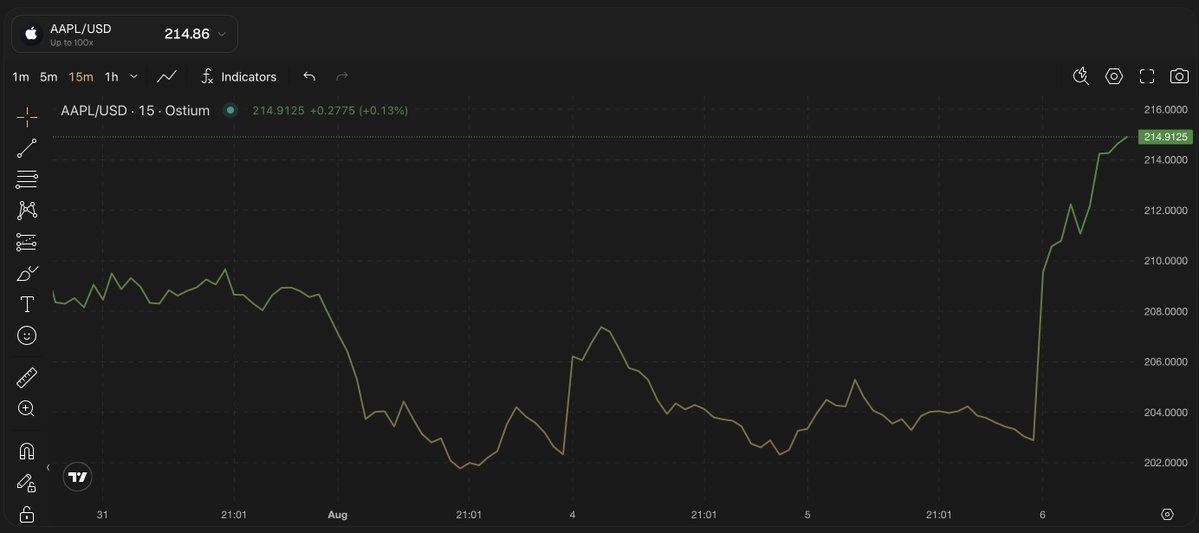Open the Indicators dialog
This screenshot has width=1199, height=533.
(x=239, y=76)
